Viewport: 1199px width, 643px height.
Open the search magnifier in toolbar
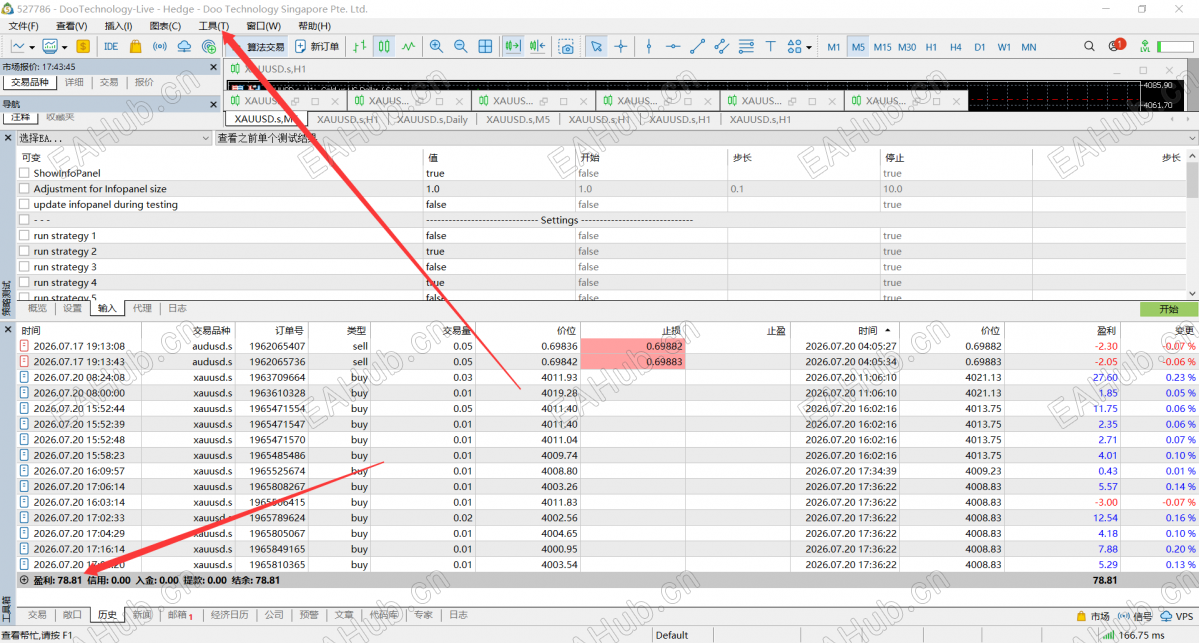pyautogui.click(x=1089, y=47)
